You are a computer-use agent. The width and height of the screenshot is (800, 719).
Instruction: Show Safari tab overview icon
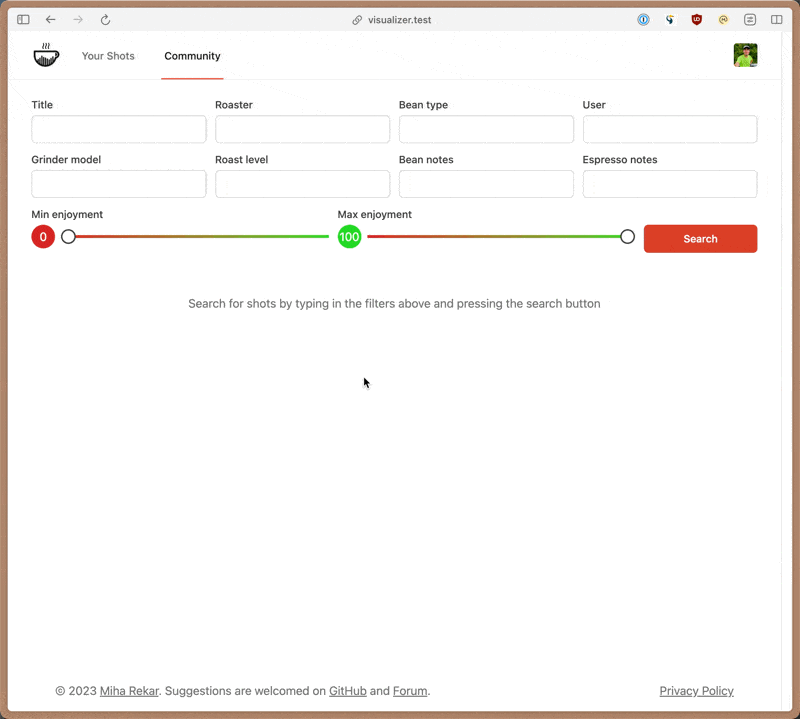pyautogui.click(x=777, y=20)
